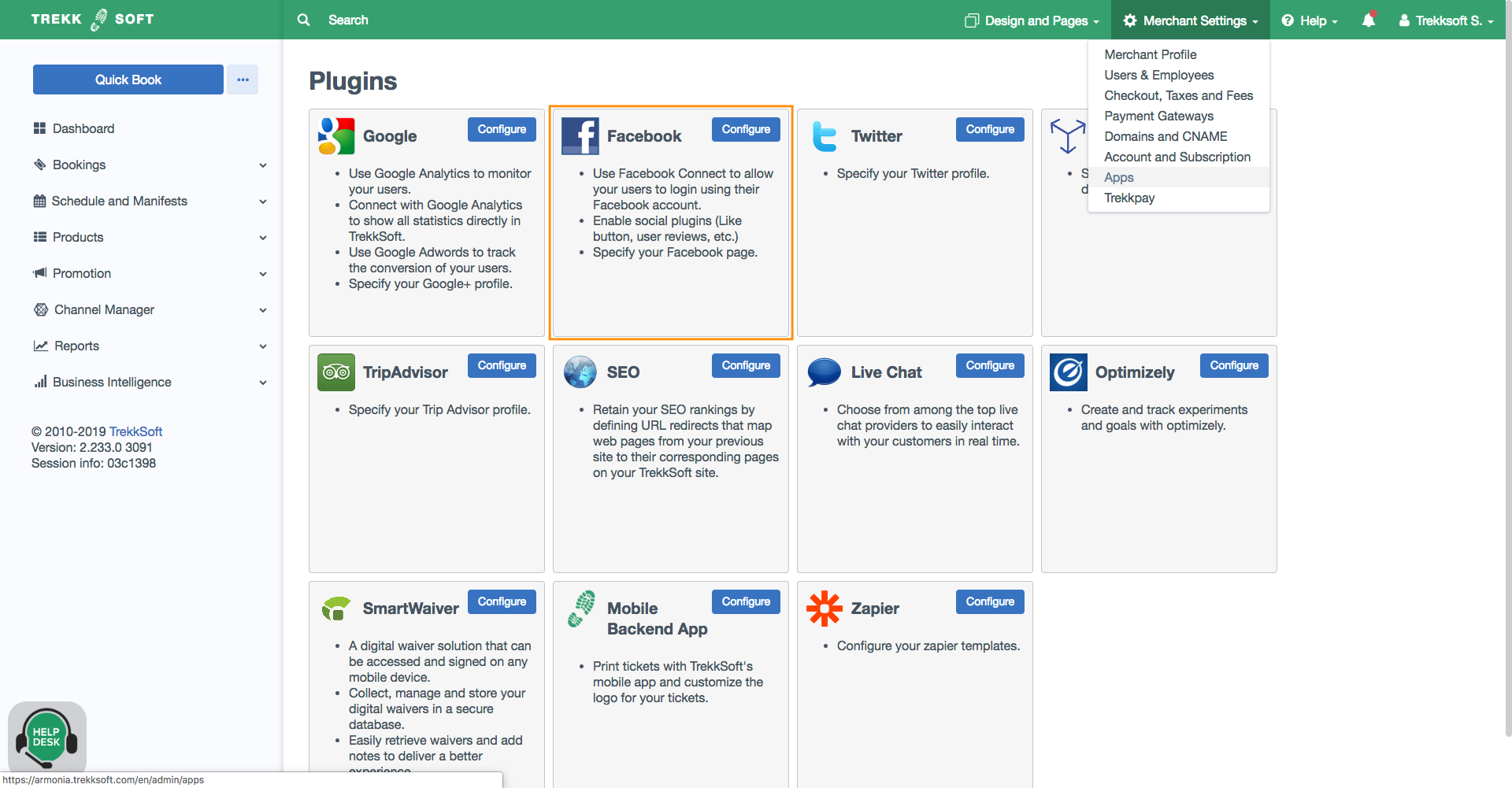Click the Schedule calendar icon
This screenshot has width=1512, height=788.
[39, 201]
